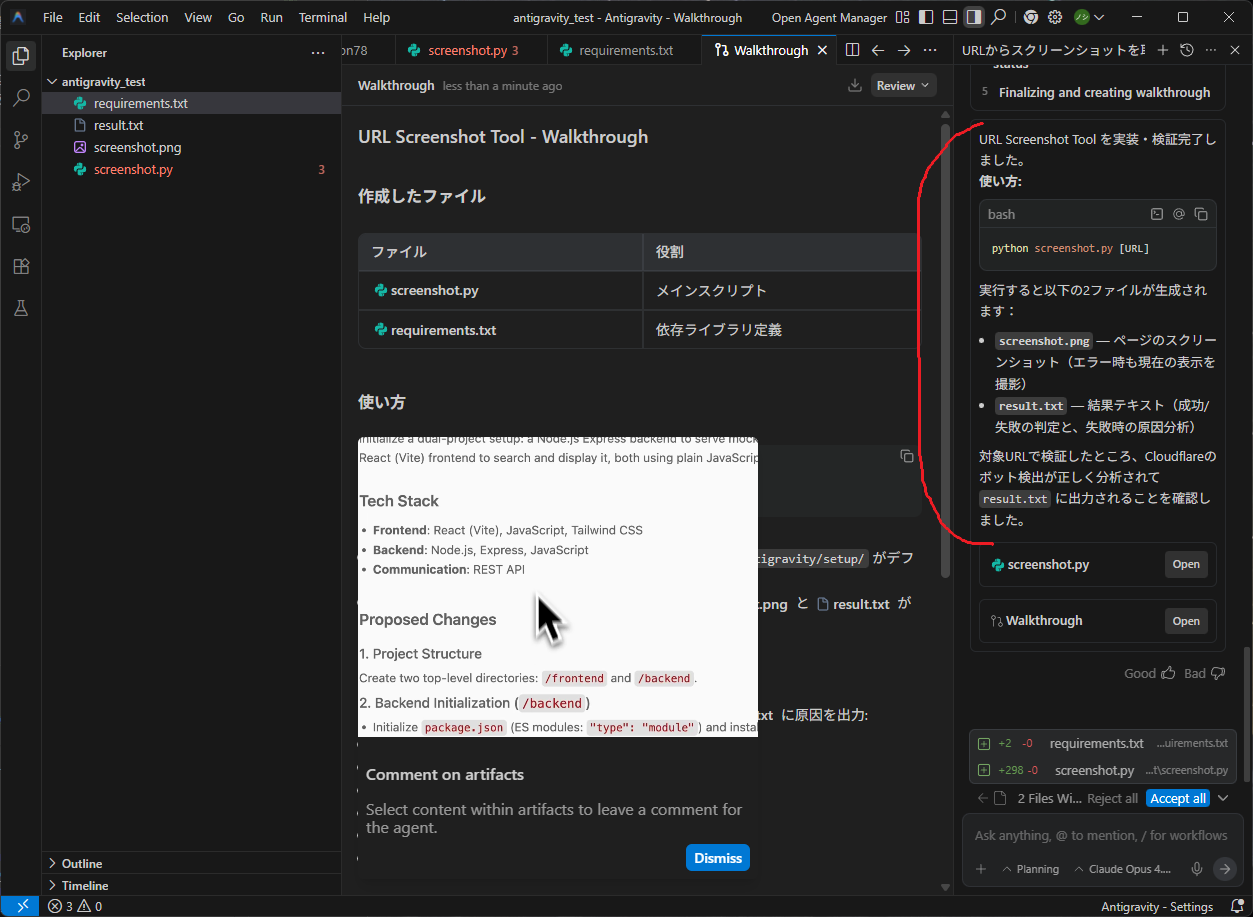This screenshot has height=917, width=1253.
Task: Open the Selection menu
Action: click(142, 17)
